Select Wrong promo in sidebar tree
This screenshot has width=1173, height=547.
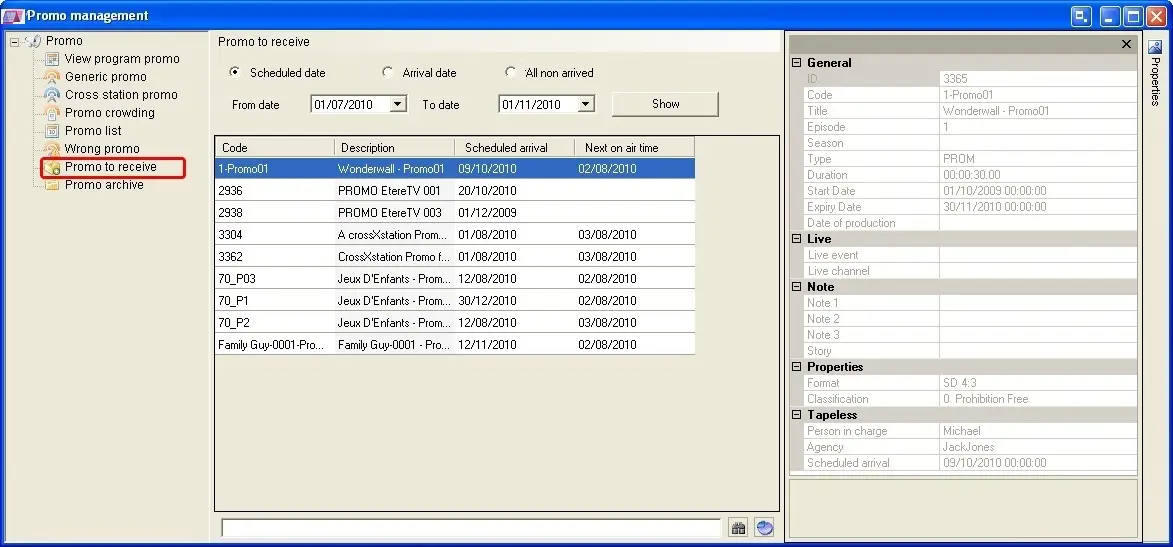click(102, 149)
